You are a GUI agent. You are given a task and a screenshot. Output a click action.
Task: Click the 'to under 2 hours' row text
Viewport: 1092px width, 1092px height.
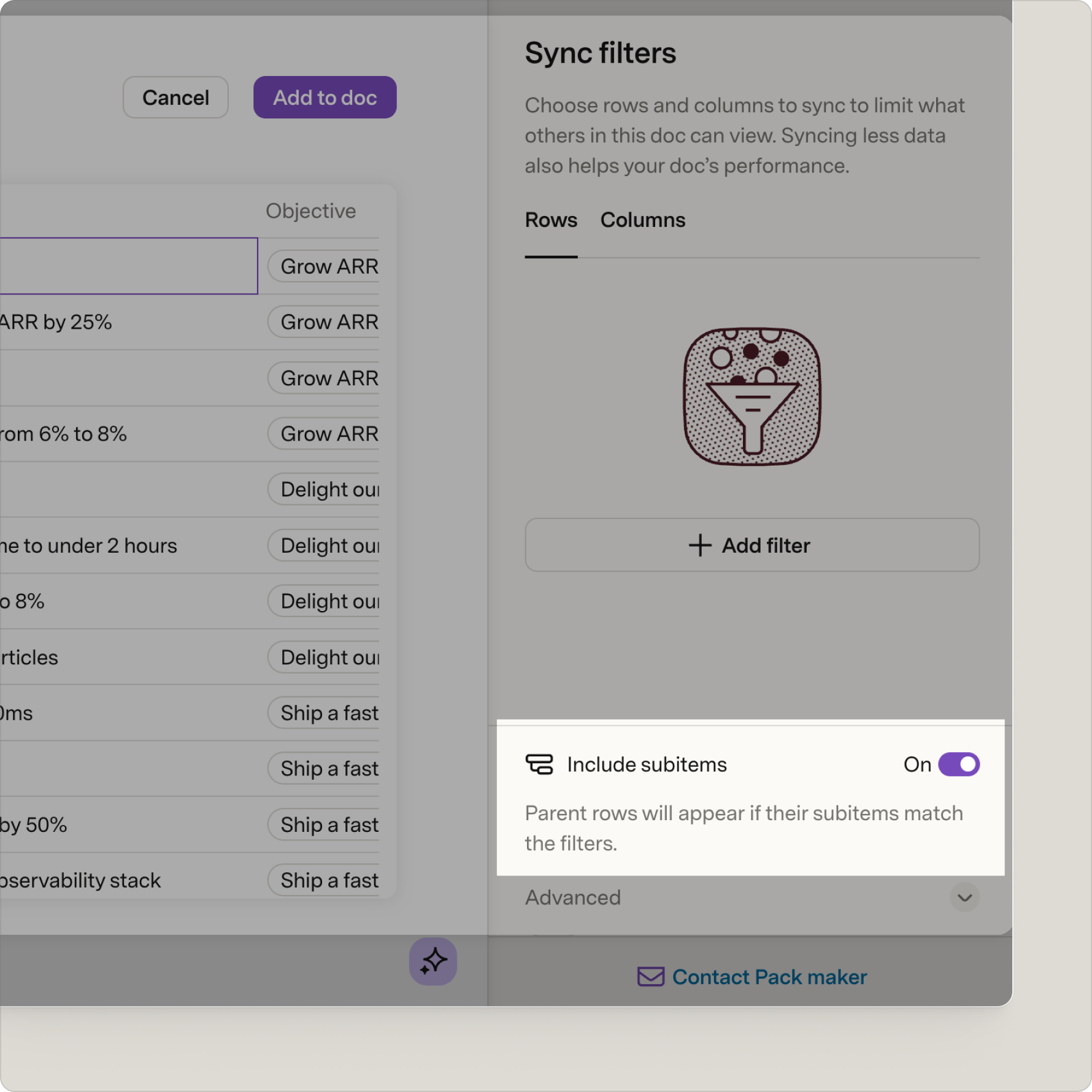[101, 546]
